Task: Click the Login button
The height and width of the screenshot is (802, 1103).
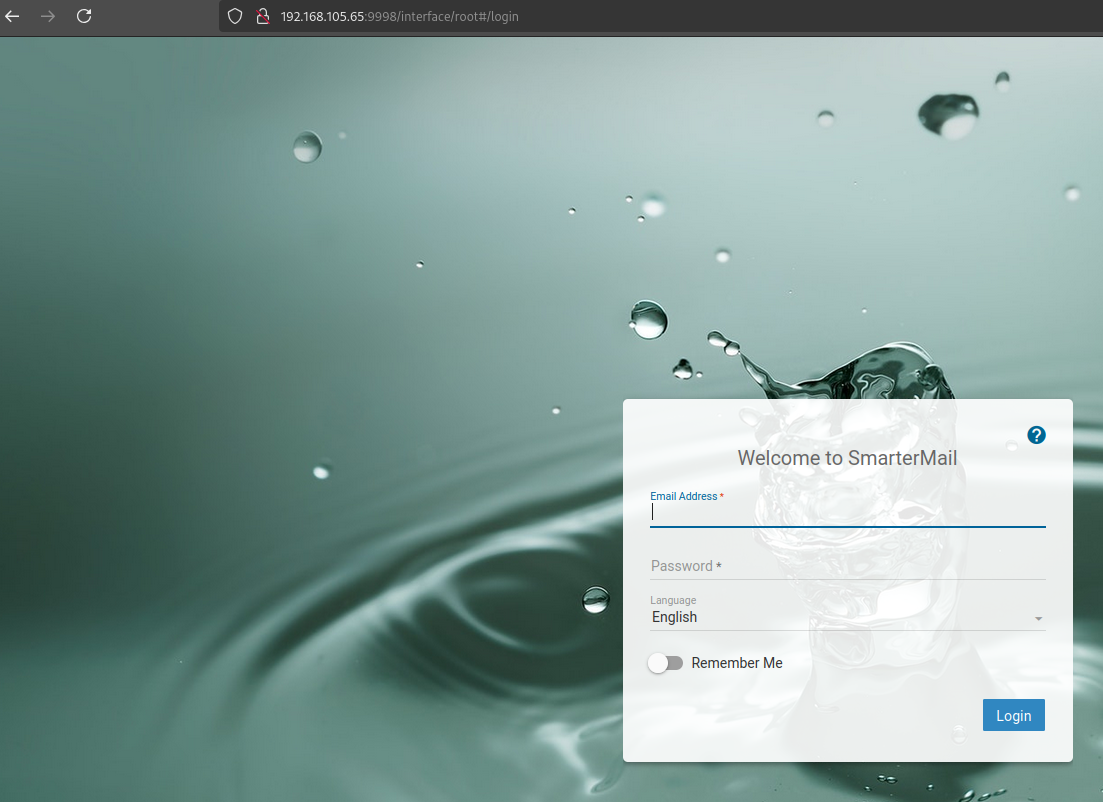Action: tap(1014, 715)
